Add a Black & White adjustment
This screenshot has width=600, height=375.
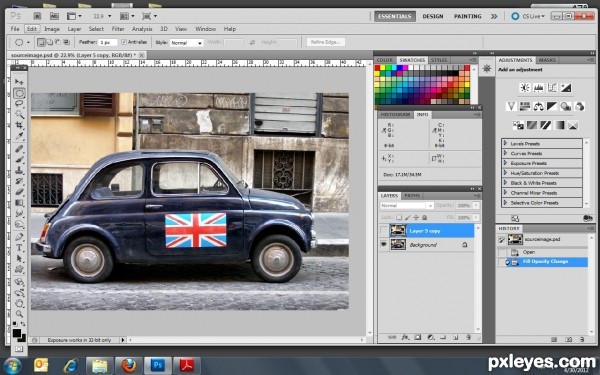[552, 106]
